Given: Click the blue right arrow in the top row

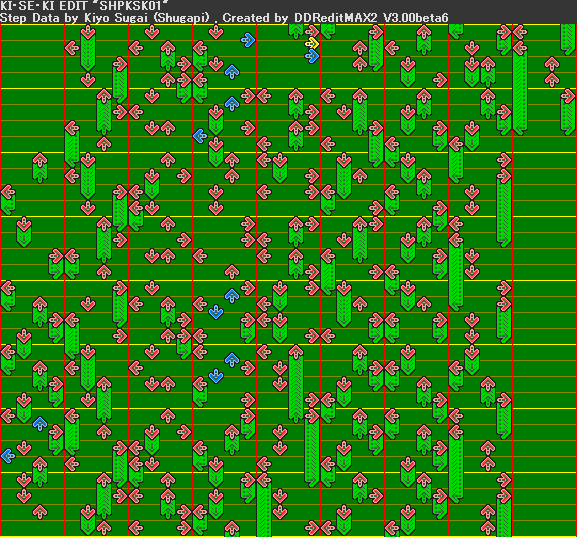Looking at the screenshot, I should [248, 40].
